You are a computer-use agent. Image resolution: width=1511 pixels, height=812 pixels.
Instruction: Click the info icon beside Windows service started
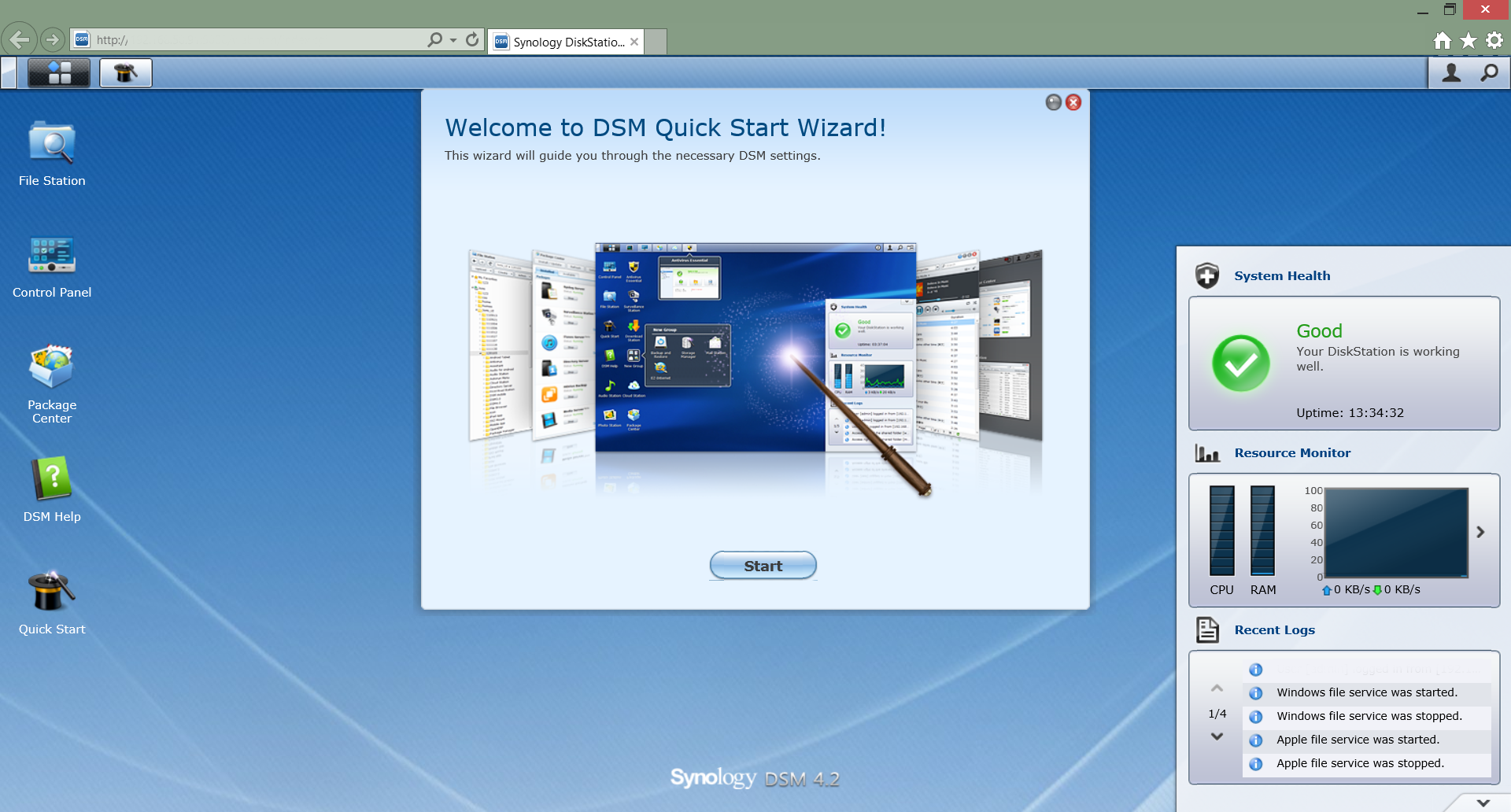[x=1256, y=693]
